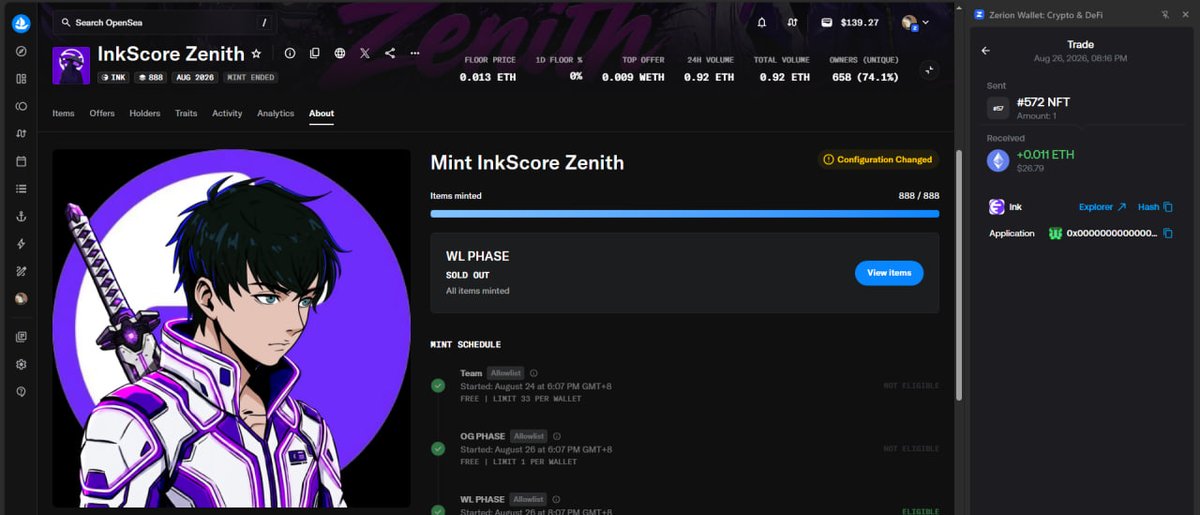The image size is (1200, 515).
Task: Open the Studio pen icon in sidebar
Action: 21,271
